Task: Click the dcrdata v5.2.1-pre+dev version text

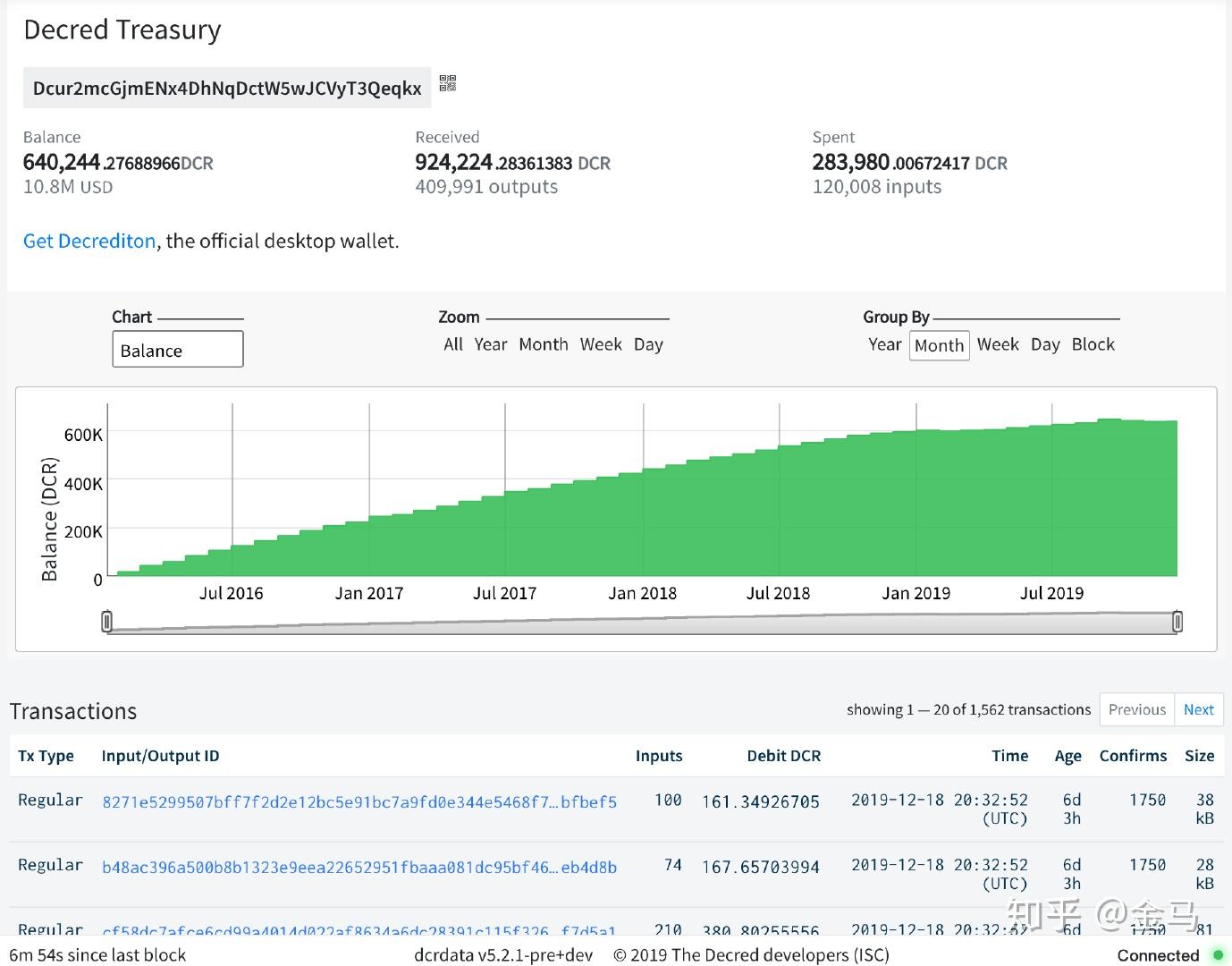Action: 503,955
